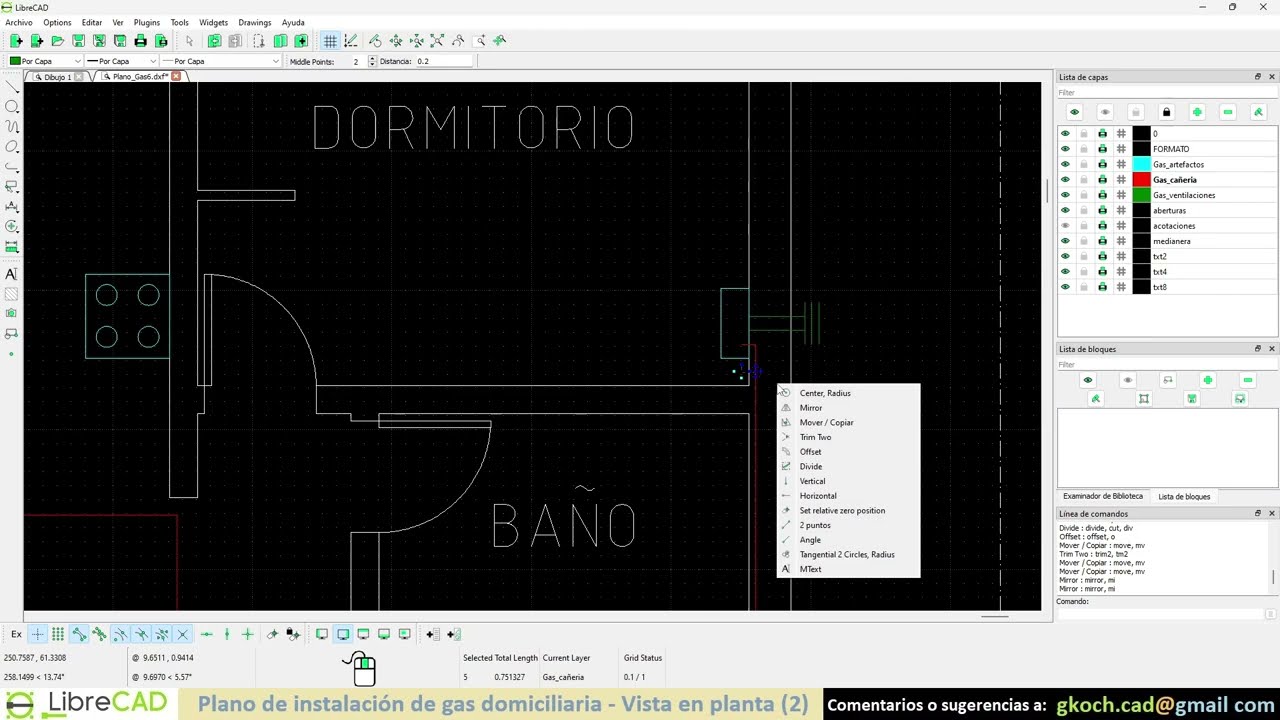The image size is (1280, 720).
Task: Click the Middle Points spinner arrows
Action: (372, 61)
